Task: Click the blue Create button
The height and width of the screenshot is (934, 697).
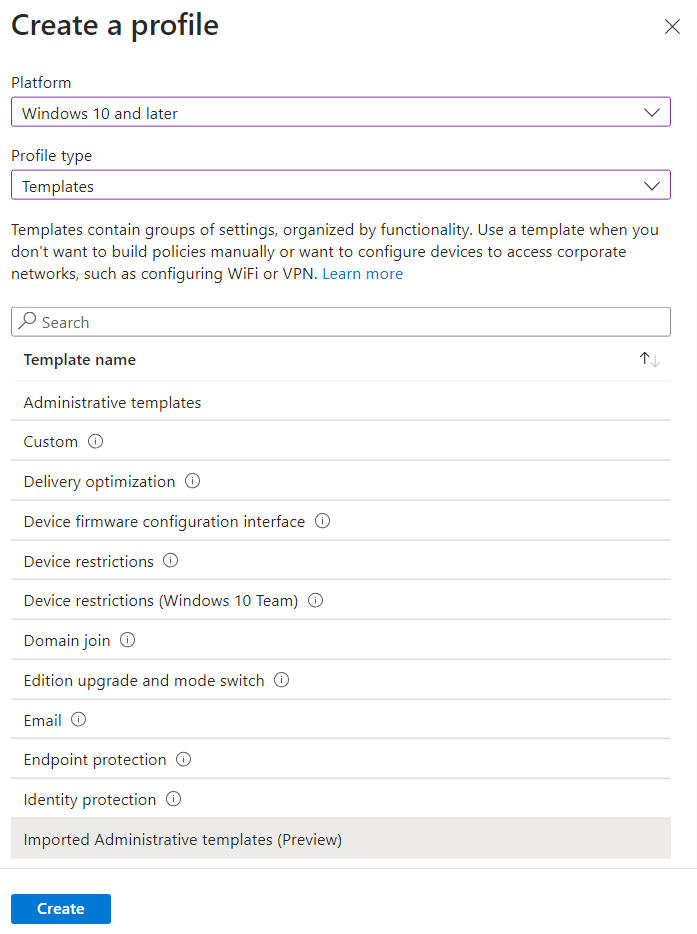Action: coord(61,908)
